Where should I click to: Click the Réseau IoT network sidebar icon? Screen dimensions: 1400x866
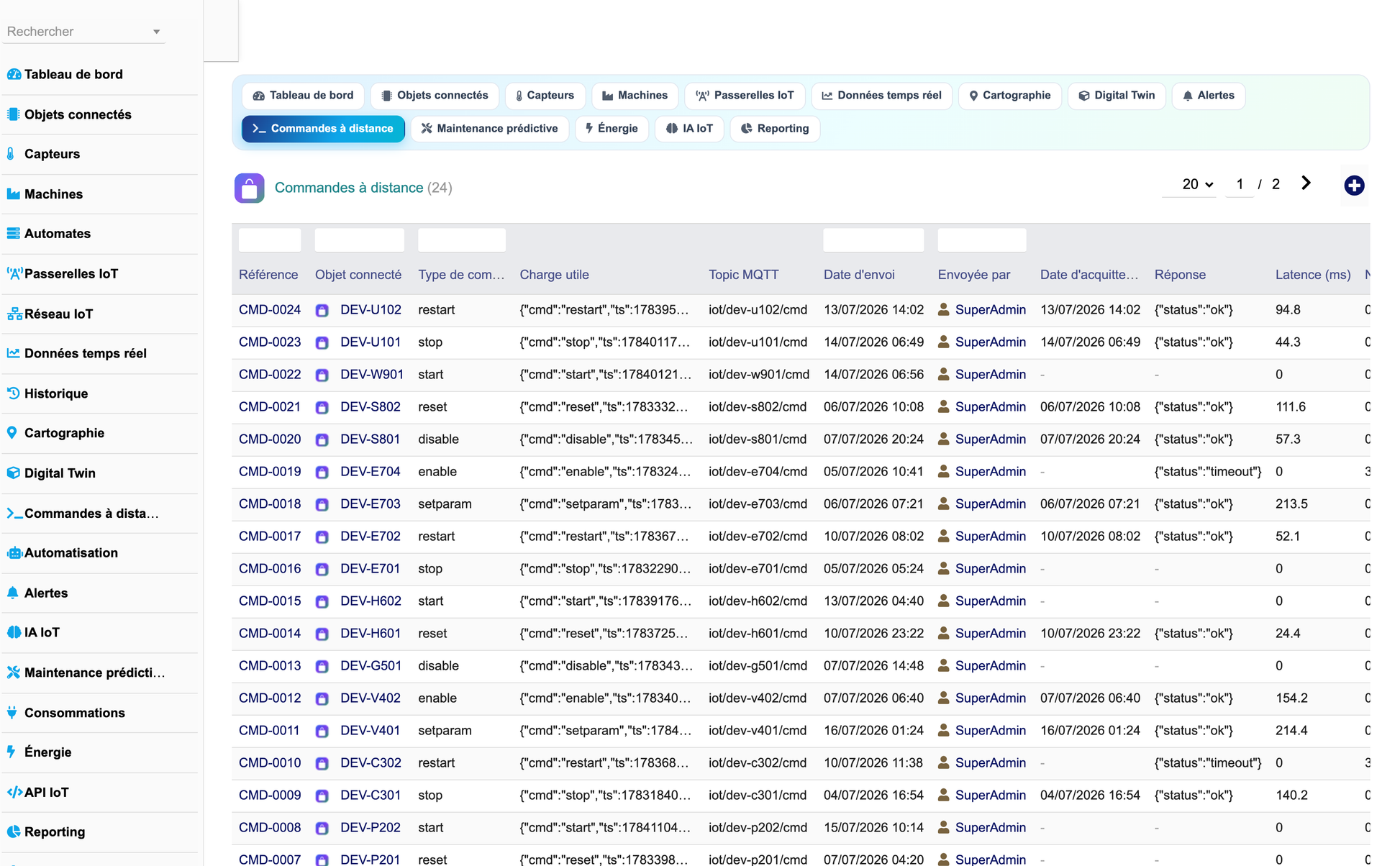(14, 314)
